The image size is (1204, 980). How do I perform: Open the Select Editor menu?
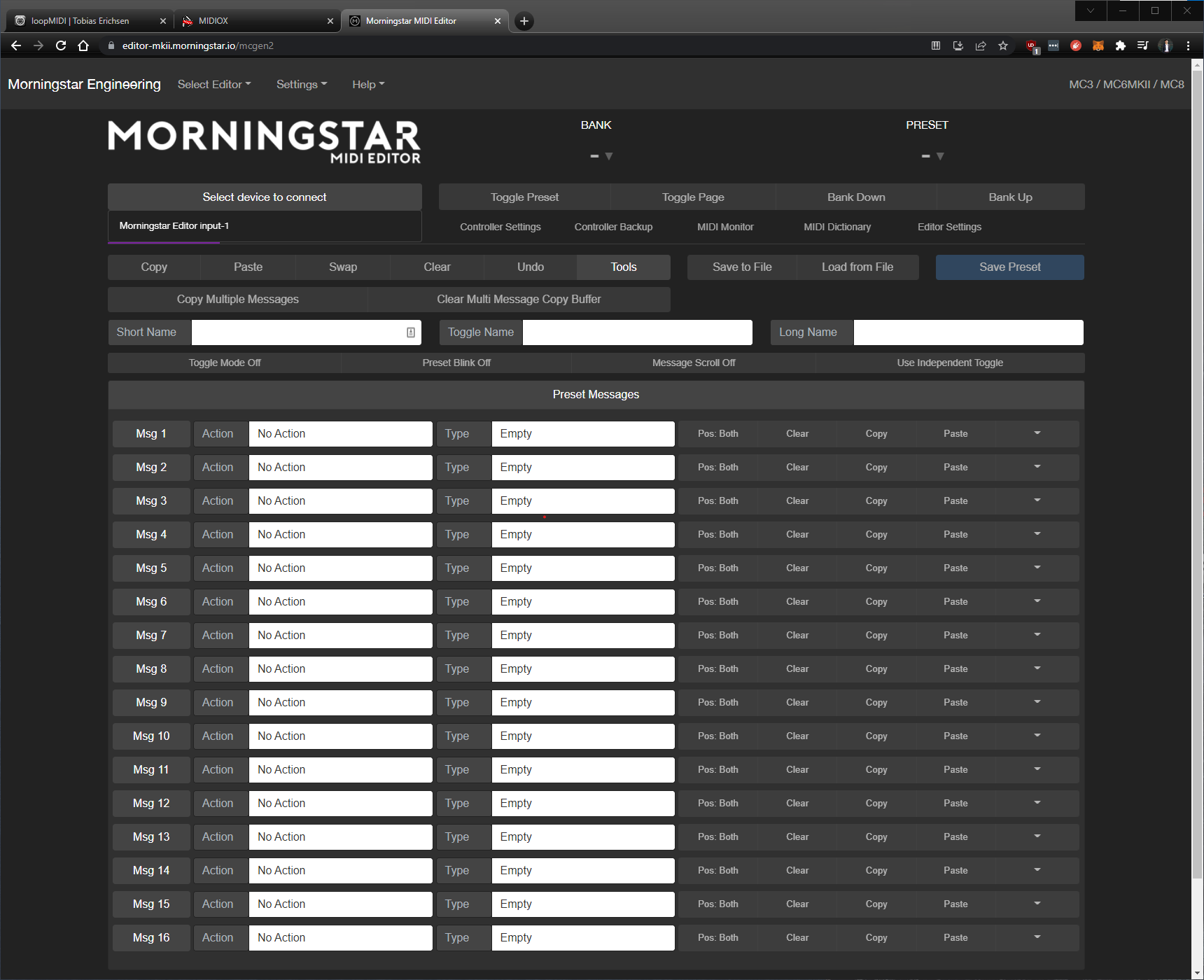(x=213, y=84)
